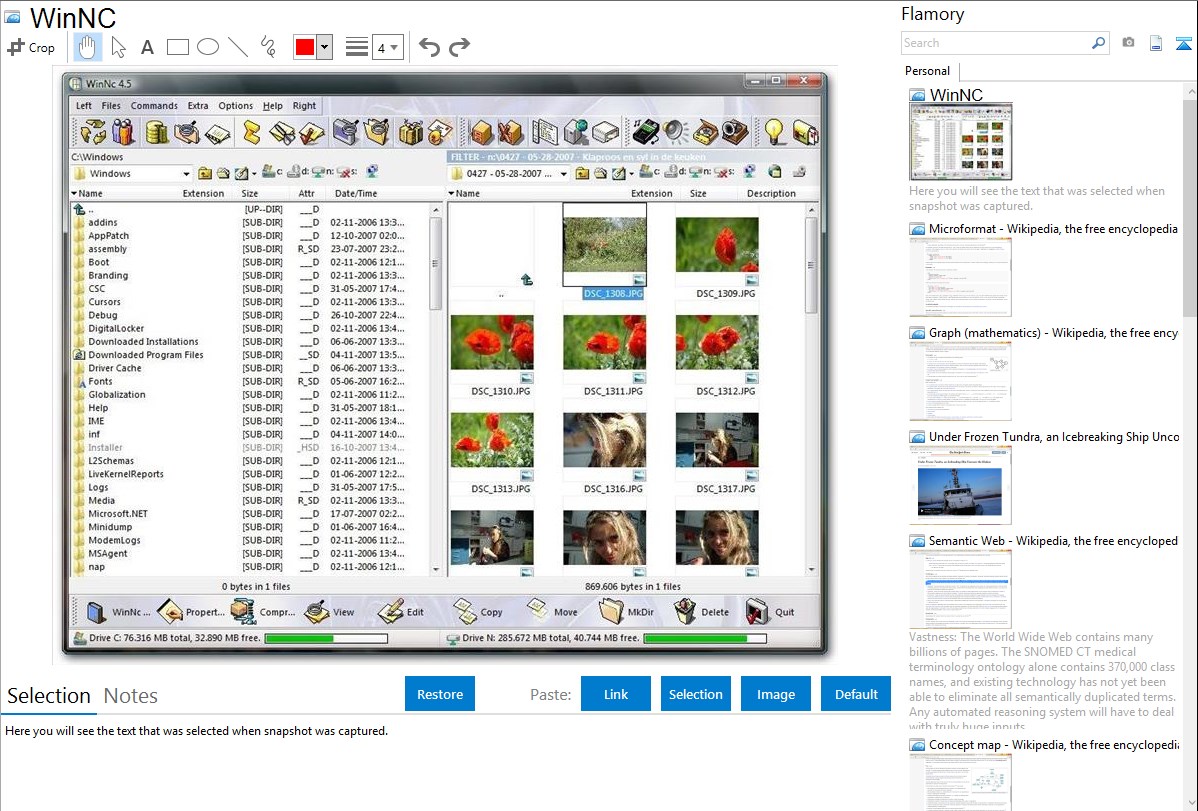Image resolution: width=1198 pixels, height=811 pixels.
Task: Undo the last annotation
Action: pos(429,47)
